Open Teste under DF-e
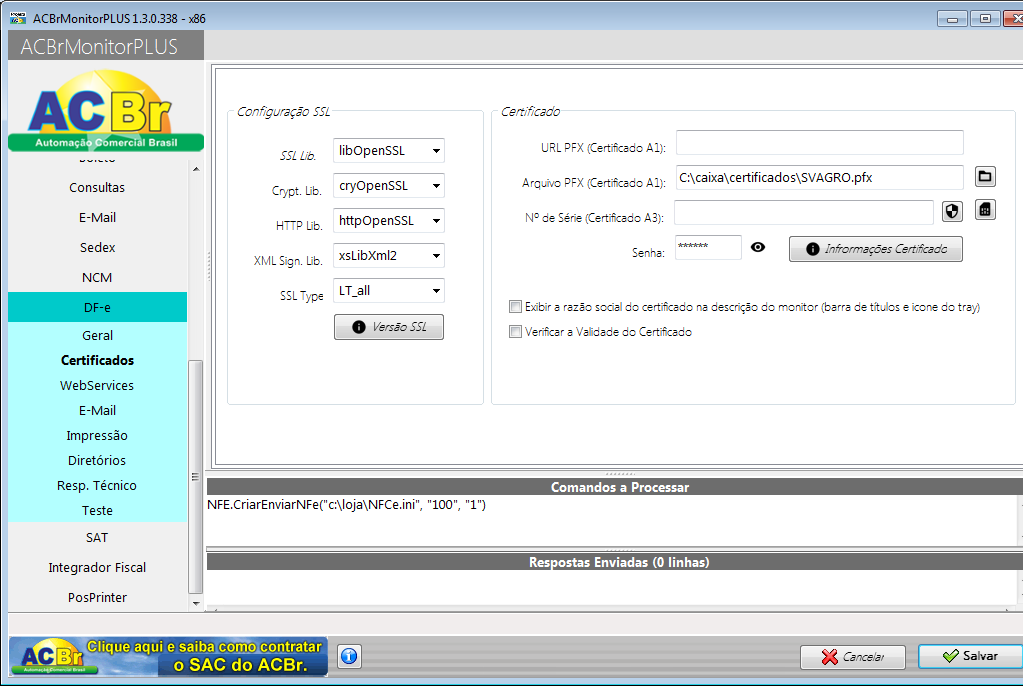The width and height of the screenshot is (1023, 686). coord(97,510)
